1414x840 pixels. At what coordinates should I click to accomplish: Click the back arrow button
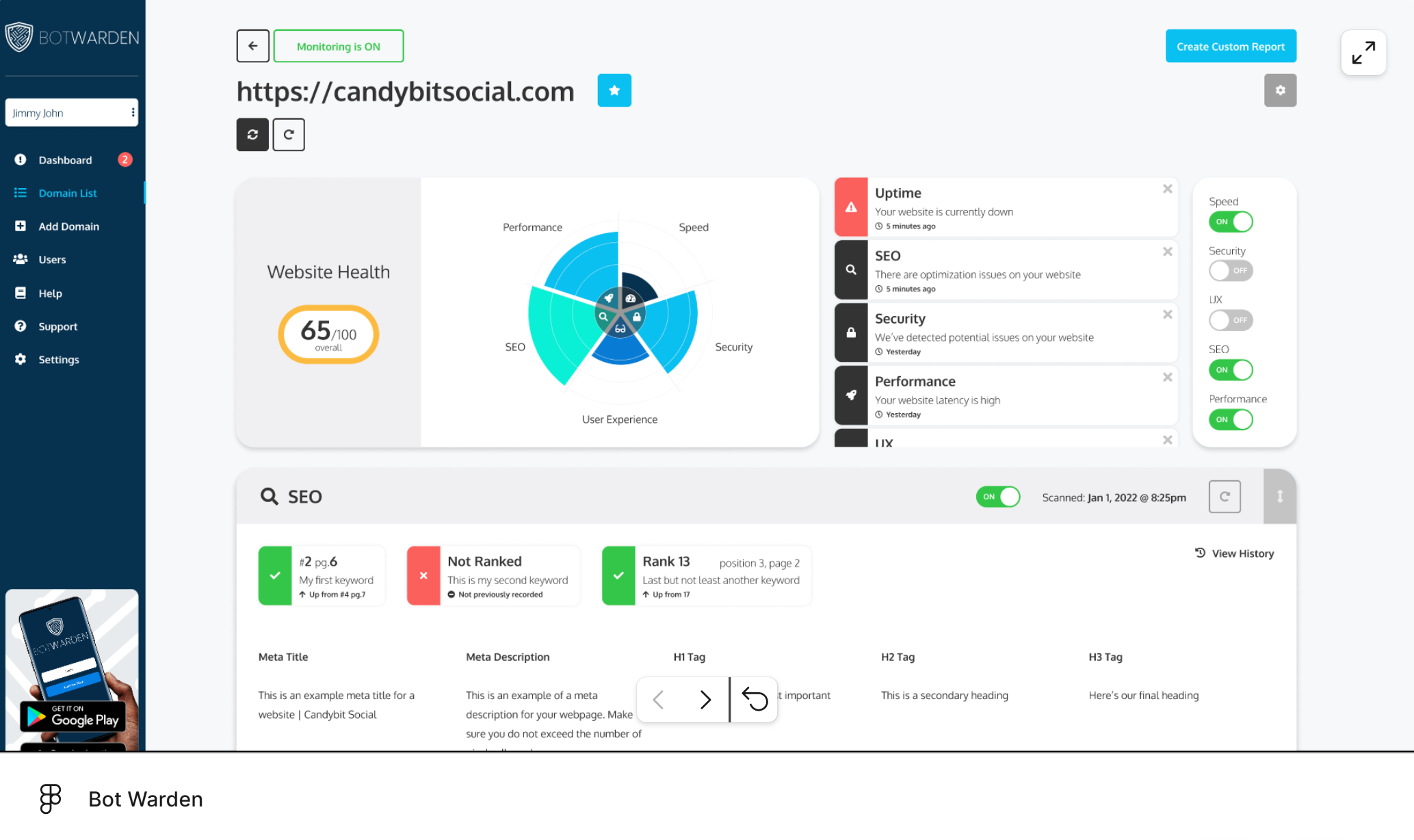[x=252, y=46]
